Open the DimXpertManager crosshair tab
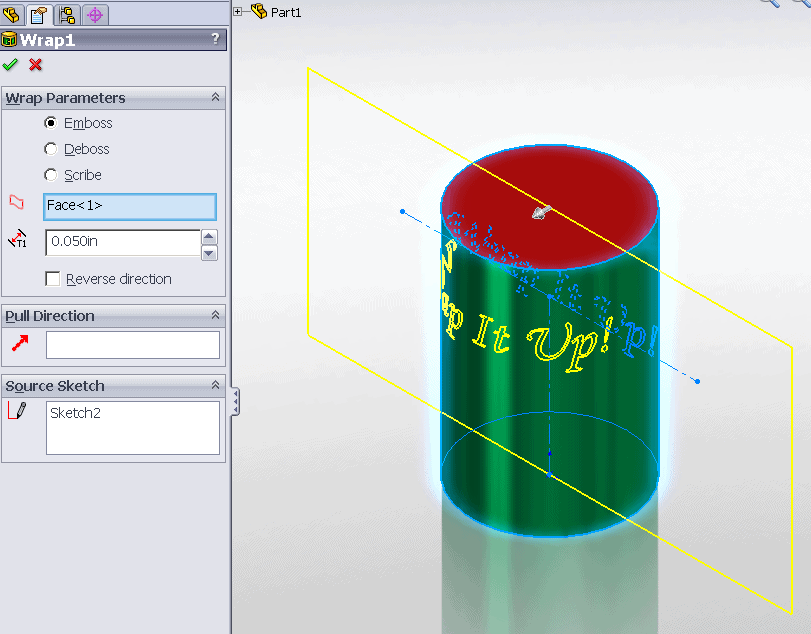 (x=95, y=14)
